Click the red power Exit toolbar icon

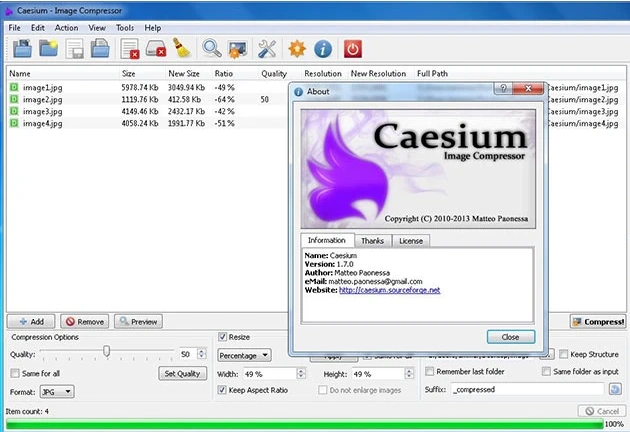pyautogui.click(x=353, y=49)
